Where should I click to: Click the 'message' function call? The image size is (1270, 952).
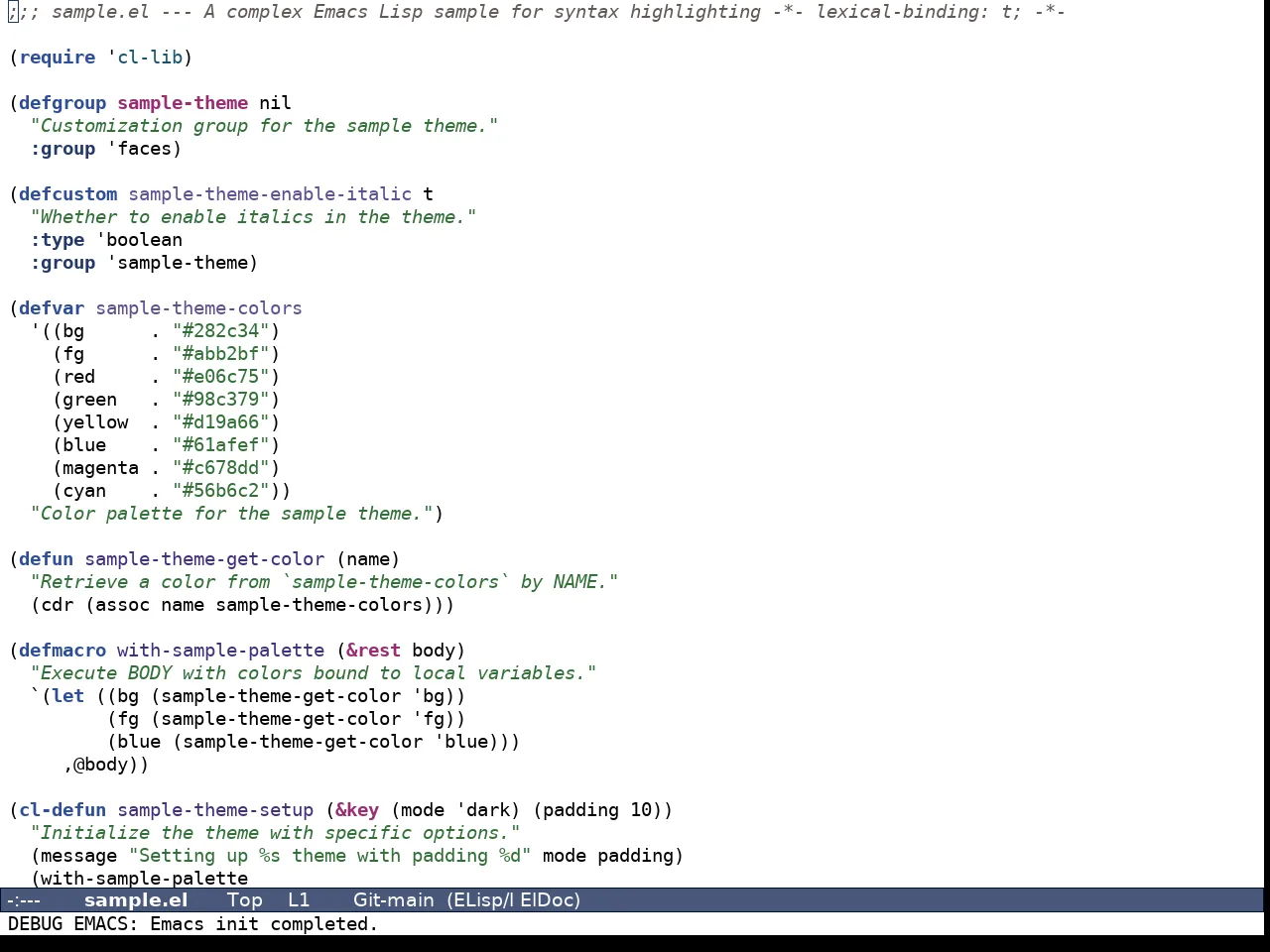click(x=78, y=856)
